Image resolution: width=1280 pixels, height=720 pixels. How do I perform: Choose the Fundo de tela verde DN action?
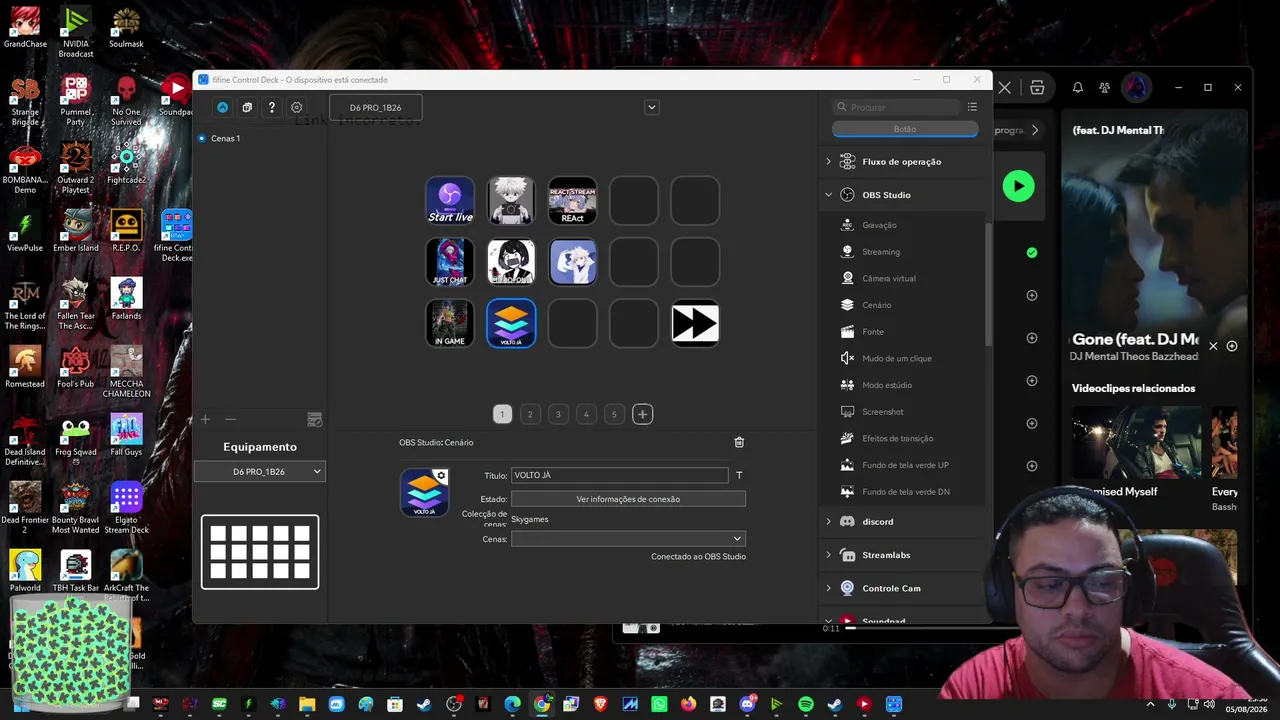(x=904, y=492)
